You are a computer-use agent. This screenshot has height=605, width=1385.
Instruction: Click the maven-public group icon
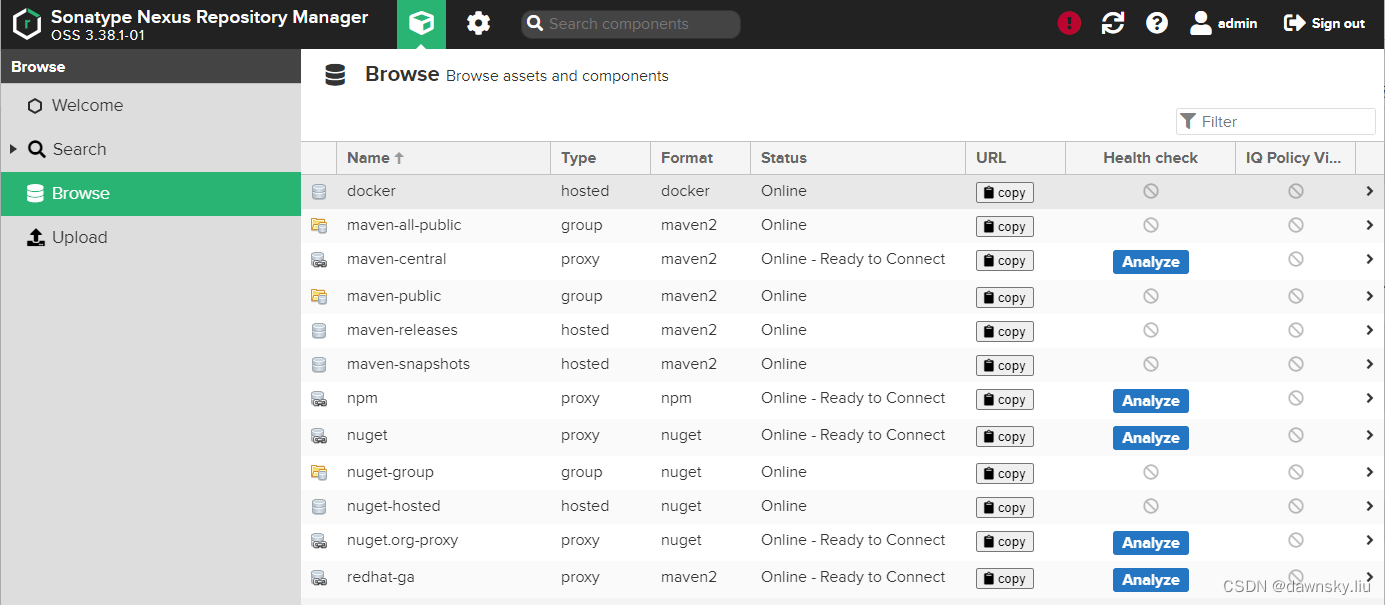click(x=319, y=297)
